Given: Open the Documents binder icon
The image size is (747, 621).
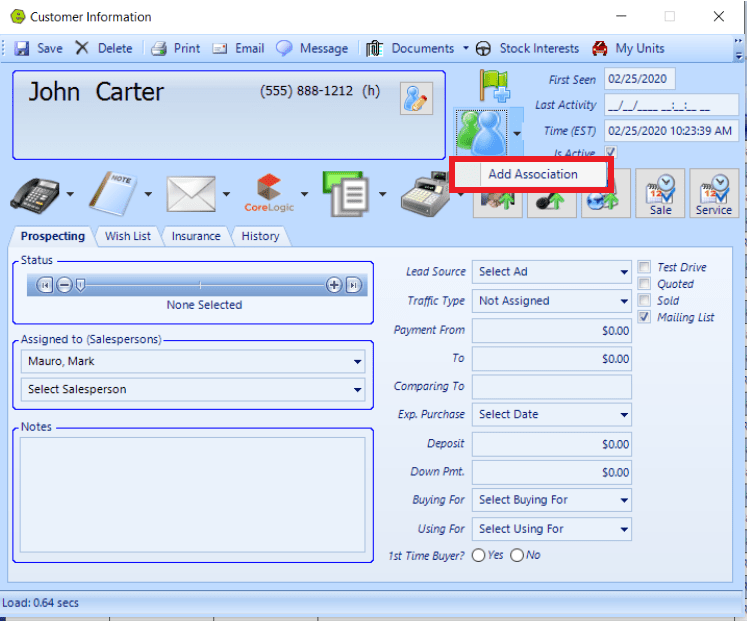Looking at the screenshot, I should 374,48.
